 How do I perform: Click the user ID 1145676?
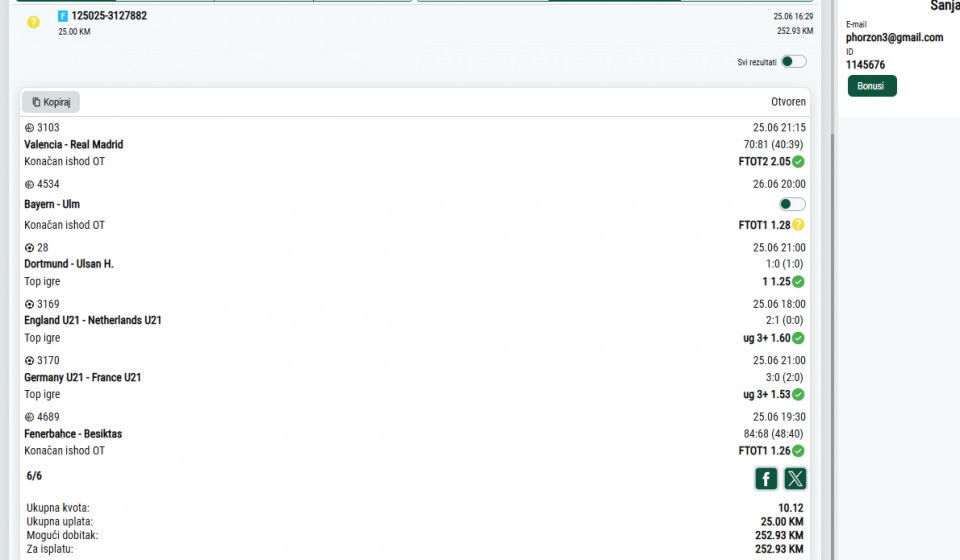(865, 65)
